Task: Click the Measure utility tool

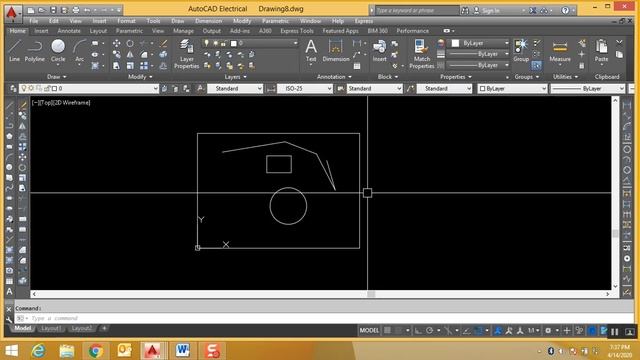Action: point(560,51)
